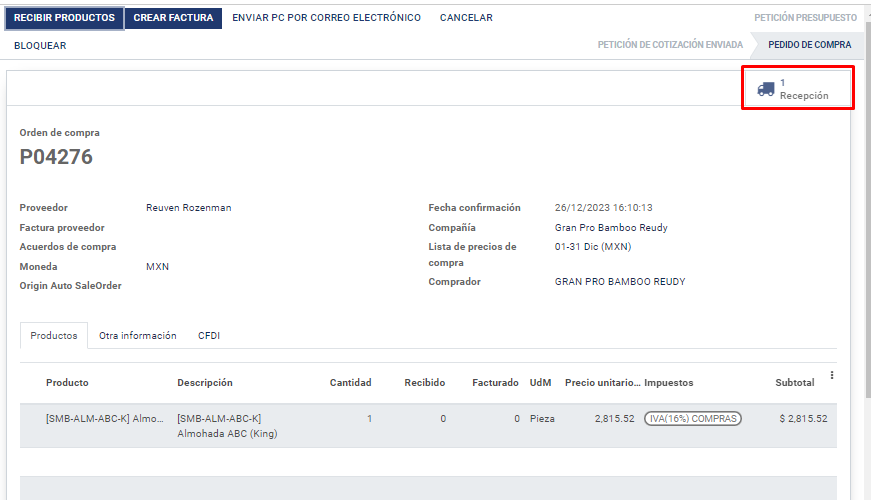871x500 pixels.
Task: Sort by Cantidad column header
Action: pos(351,383)
